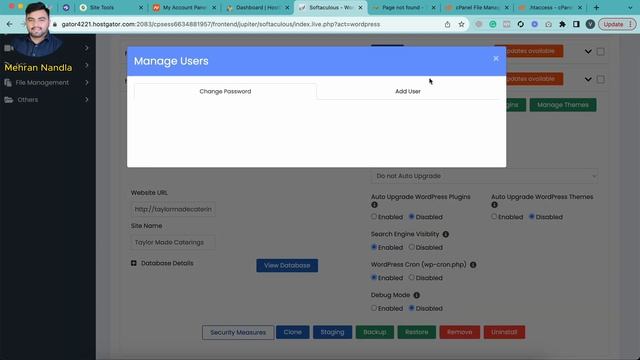Viewport: 640px width, 360px height.
Task: Click the browser back arrow
Action: (9, 24)
